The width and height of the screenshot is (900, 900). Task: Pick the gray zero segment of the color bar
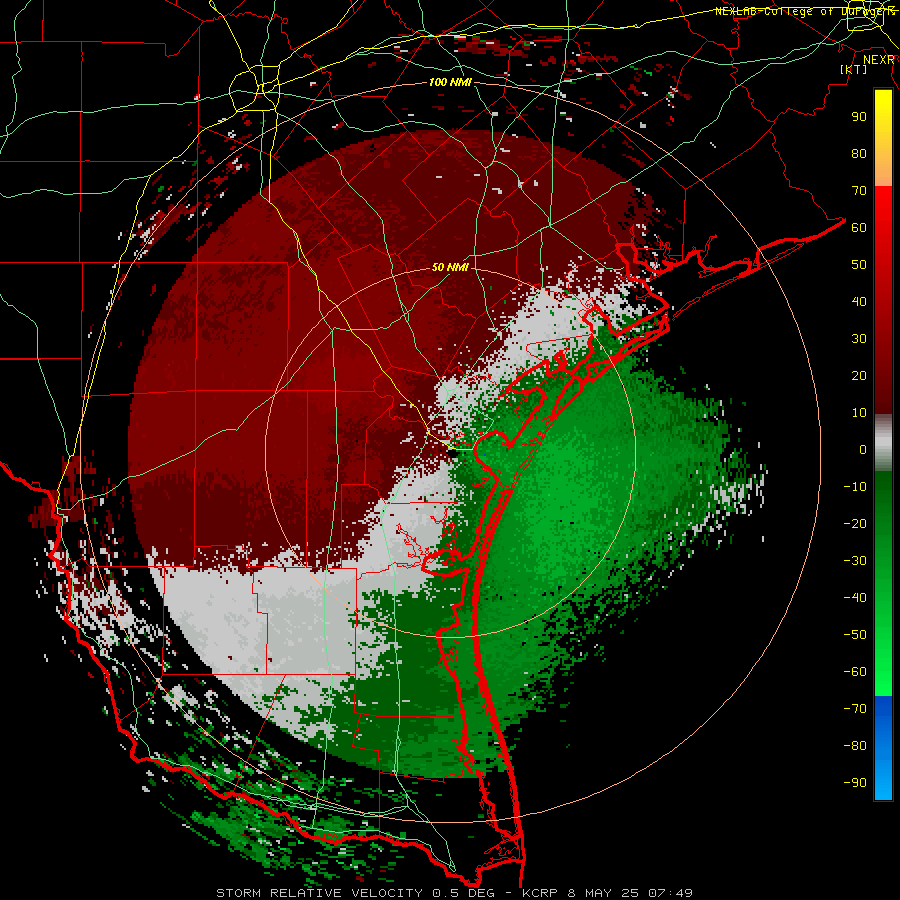pos(883,443)
